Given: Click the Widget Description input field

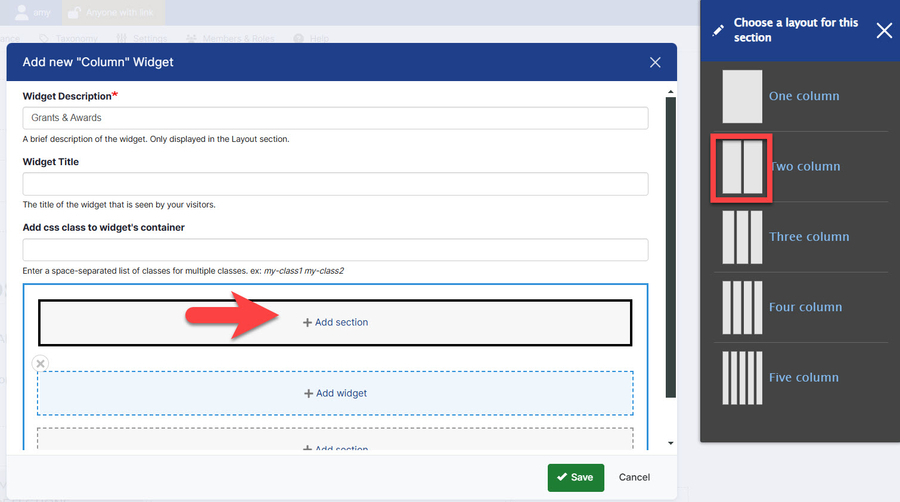Looking at the screenshot, I should (x=335, y=118).
